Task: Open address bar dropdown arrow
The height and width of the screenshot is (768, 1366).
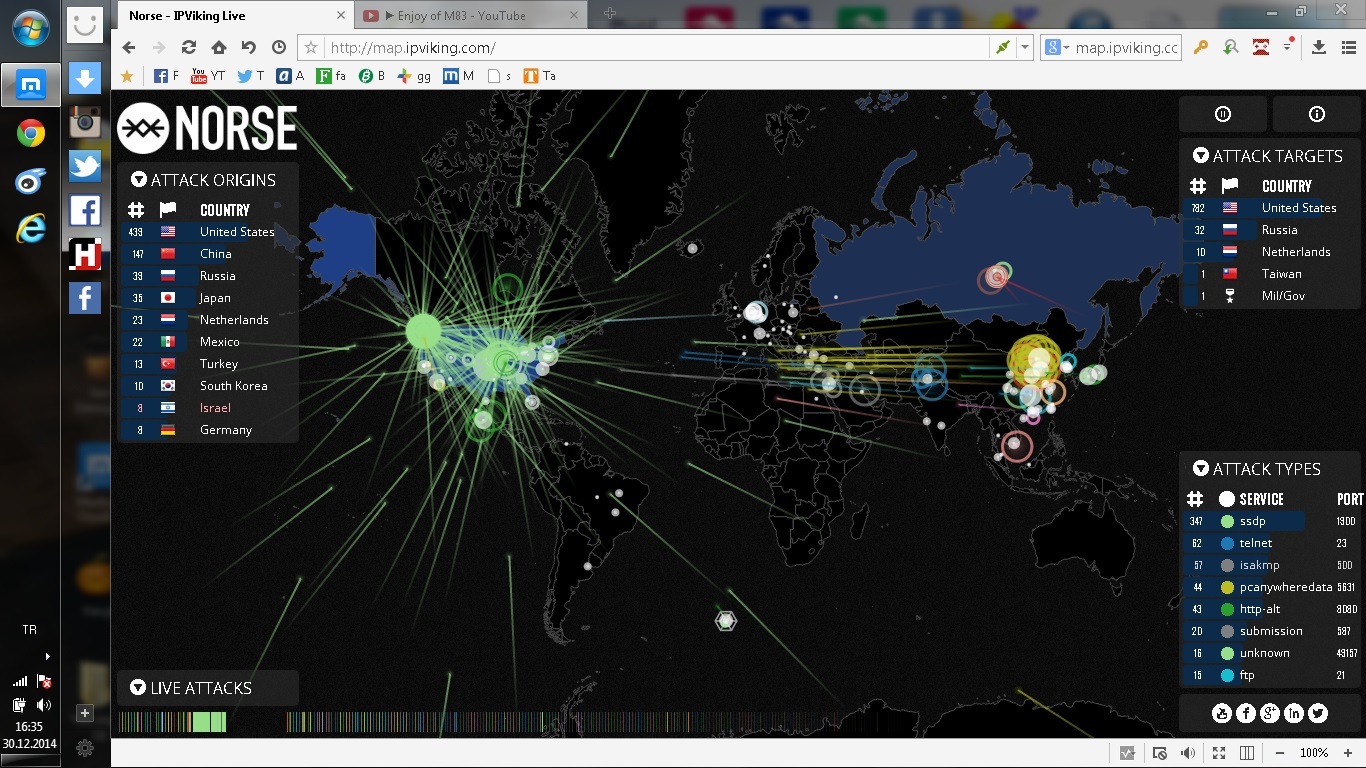Action: pos(1025,48)
